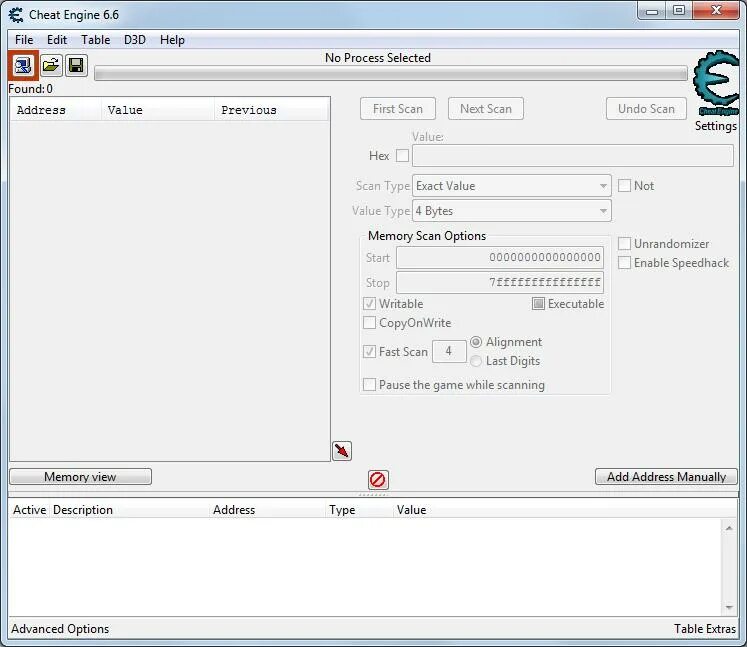The height and width of the screenshot is (647, 747).
Task: Toggle the Executable checkbox
Action: 538,303
